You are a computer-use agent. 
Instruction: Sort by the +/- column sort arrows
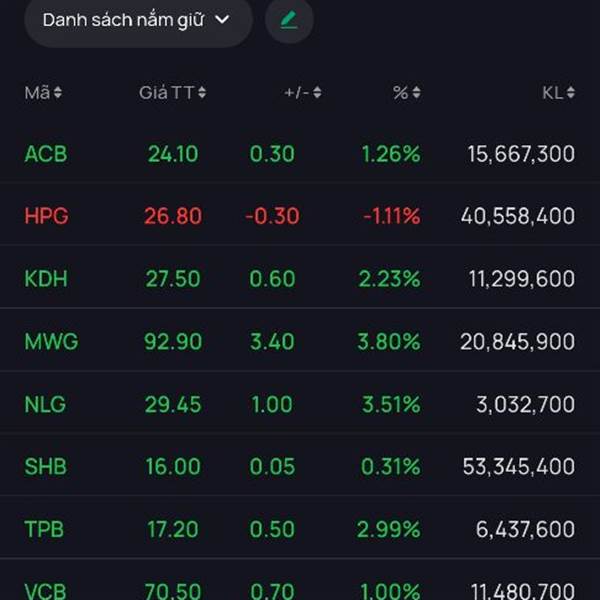click(x=317, y=93)
